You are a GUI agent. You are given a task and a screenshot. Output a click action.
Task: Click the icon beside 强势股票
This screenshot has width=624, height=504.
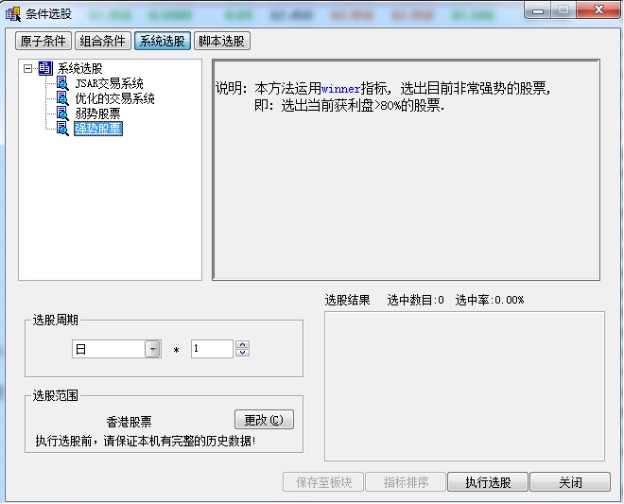coord(63,129)
